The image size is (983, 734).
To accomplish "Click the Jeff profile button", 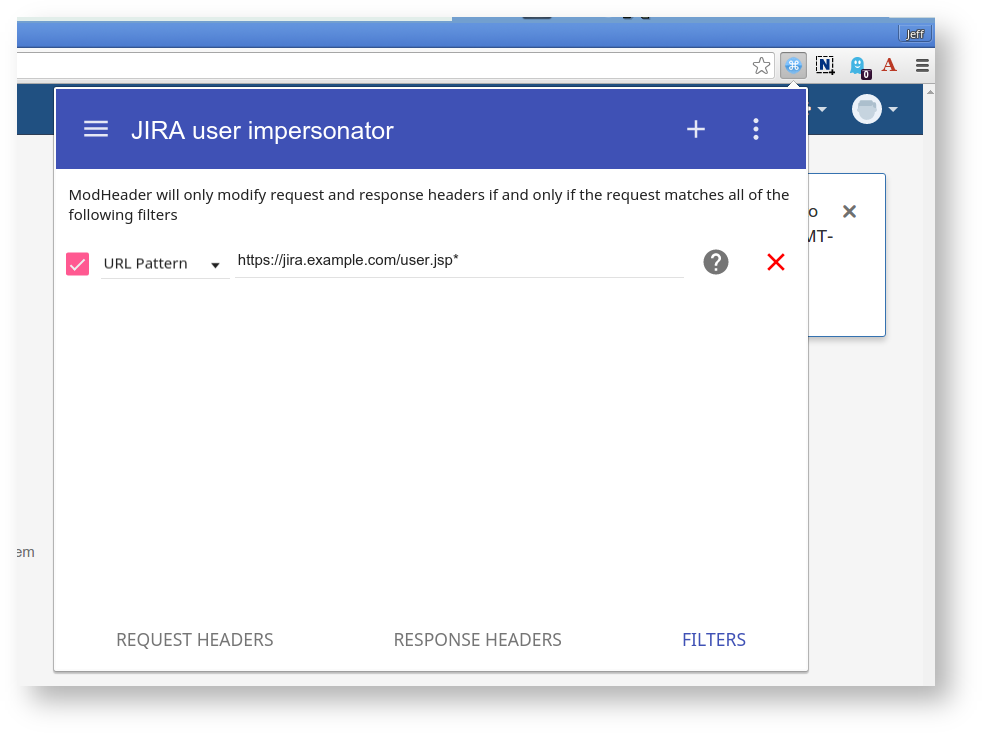I will click(x=914, y=33).
